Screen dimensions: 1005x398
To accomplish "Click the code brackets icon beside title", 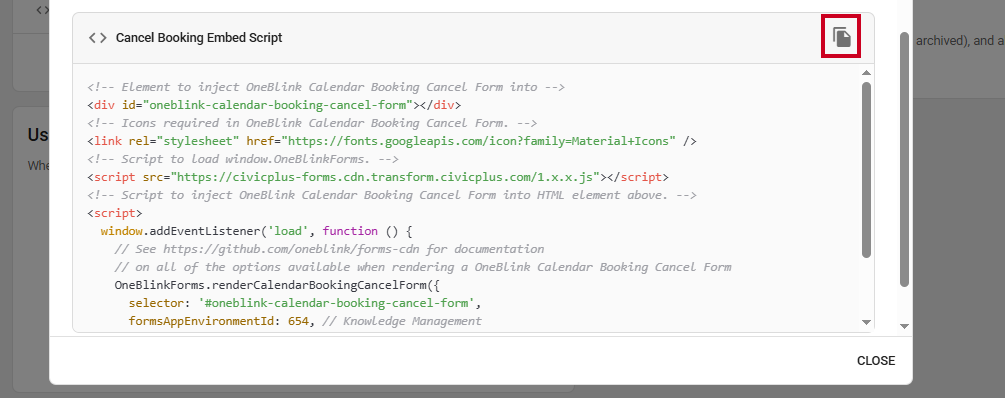I will tap(97, 38).
